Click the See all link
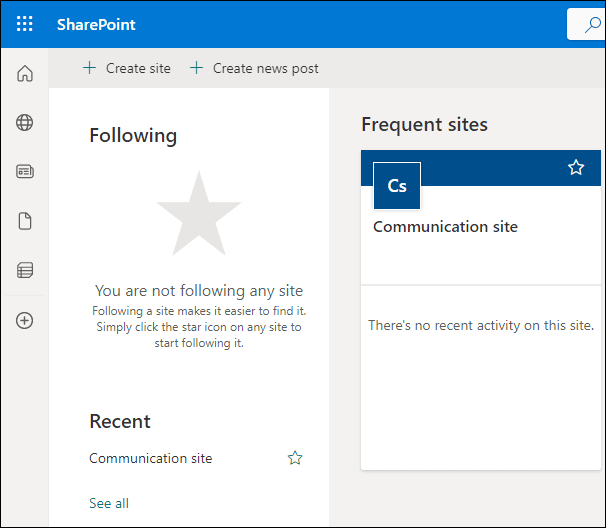Image resolution: width=606 pixels, height=528 pixels. click(x=109, y=503)
